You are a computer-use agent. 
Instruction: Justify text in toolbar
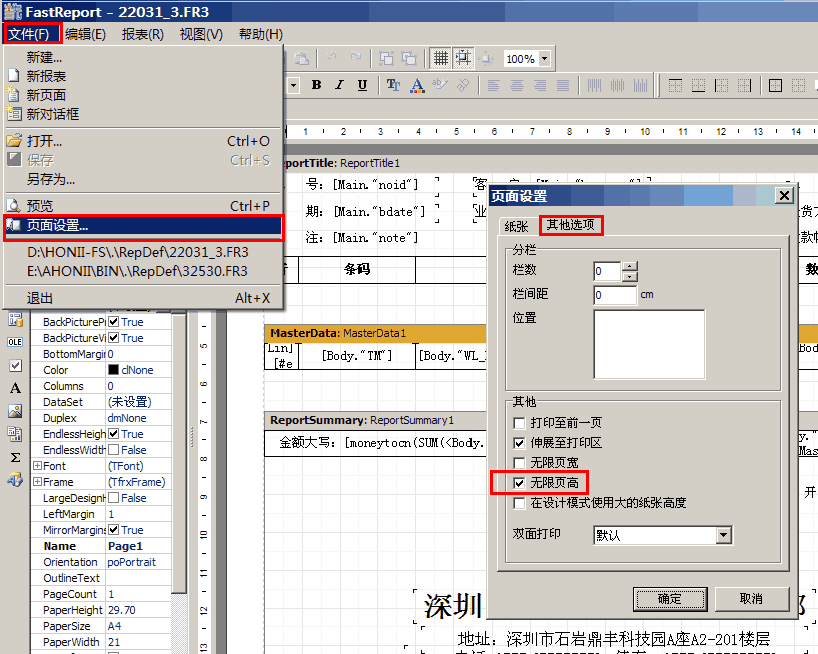pyautogui.click(x=563, y=85)
